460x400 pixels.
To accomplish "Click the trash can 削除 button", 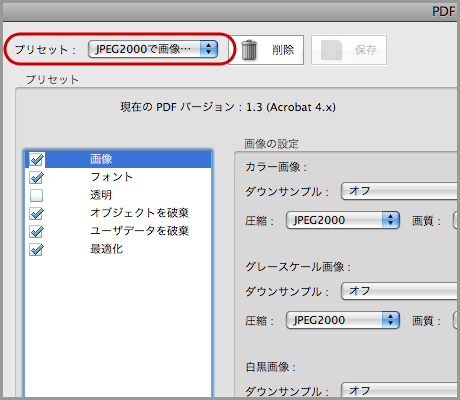I will 266,50.
